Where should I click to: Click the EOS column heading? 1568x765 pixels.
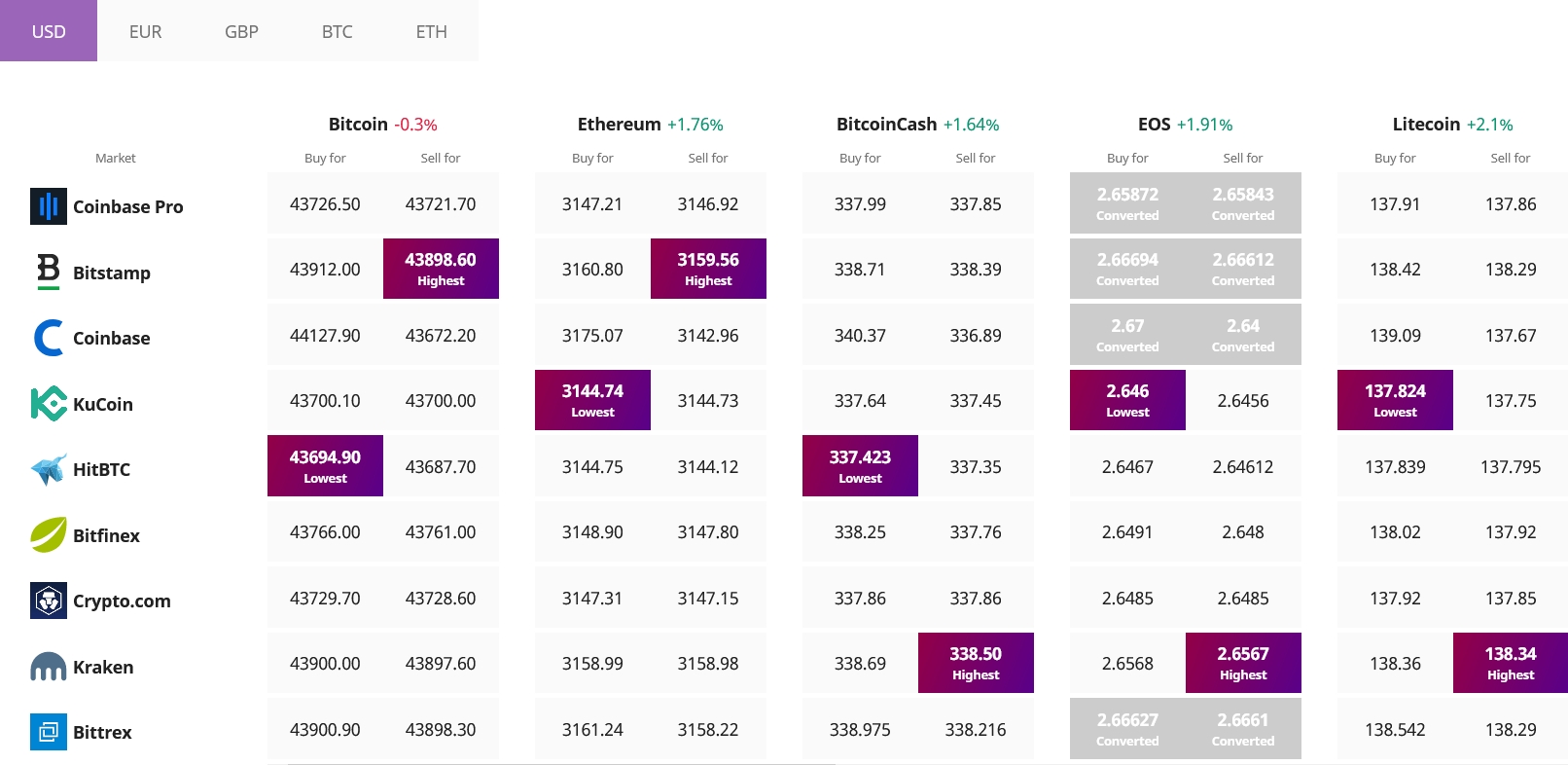[x=1154, y=124]
